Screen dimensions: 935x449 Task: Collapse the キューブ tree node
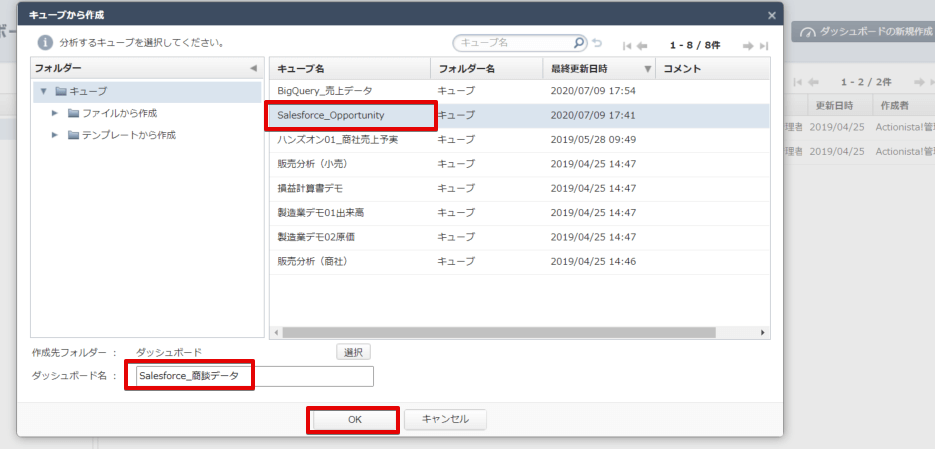pyautogui.click(x=43, y=92)
